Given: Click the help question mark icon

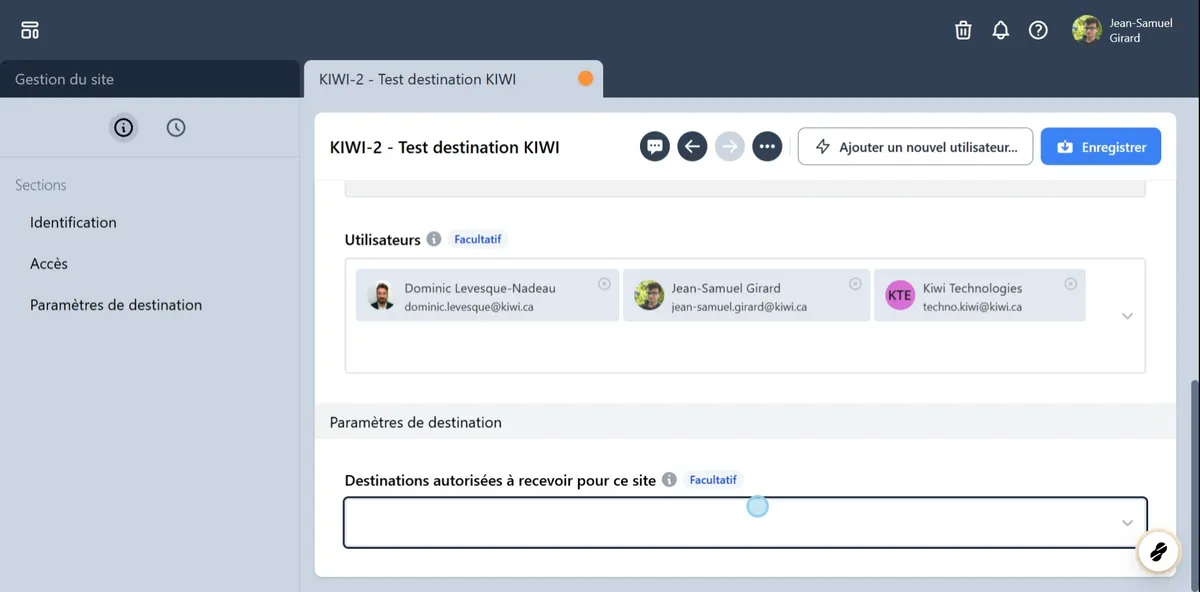Looking at the screenshot, I should (x=1038, y=29).
